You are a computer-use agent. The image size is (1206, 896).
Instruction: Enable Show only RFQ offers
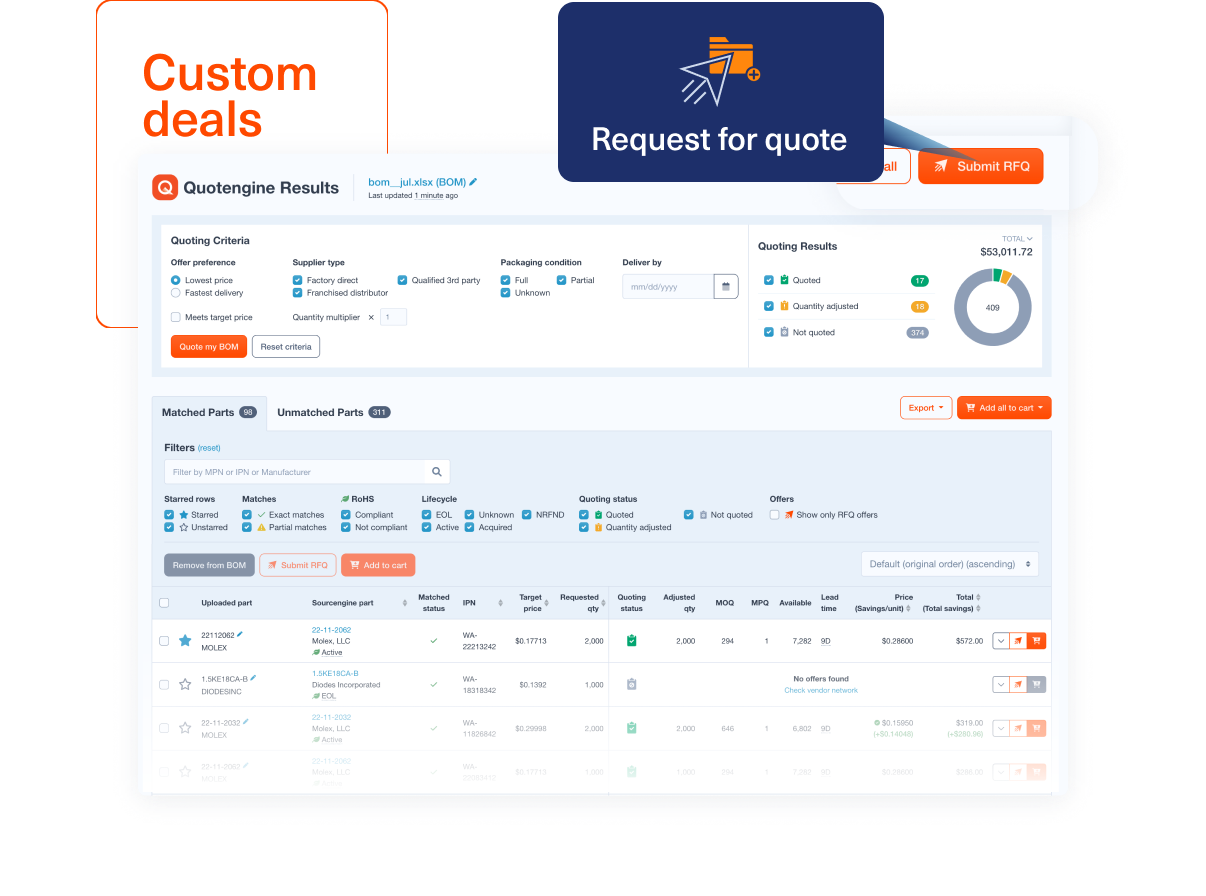pyautogui.click(x=775, y=515)
